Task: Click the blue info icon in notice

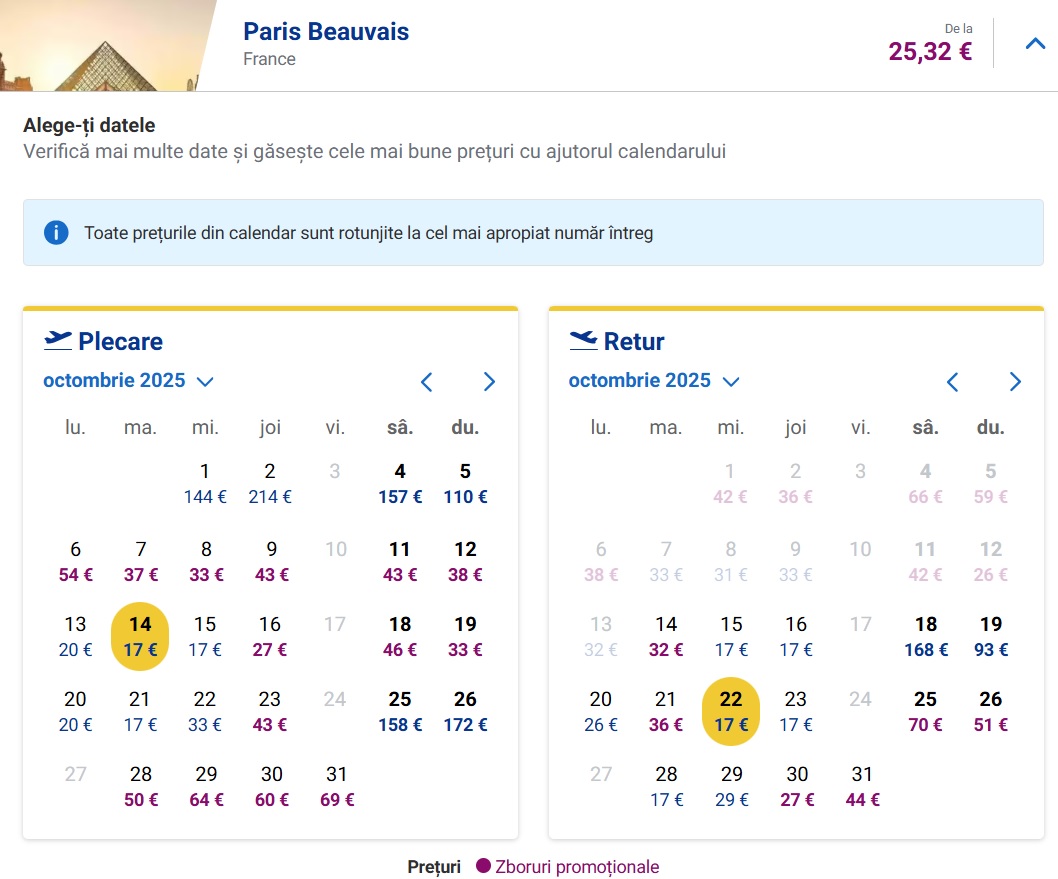Action: click(x=56, y=233)
